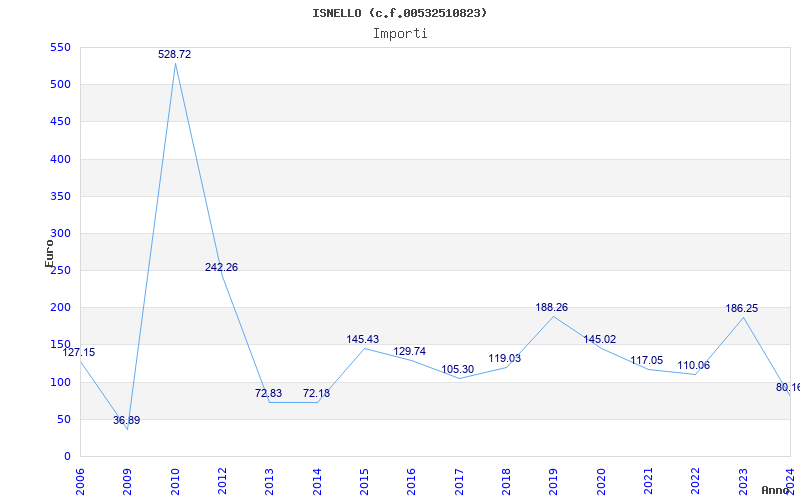
Task: Click the data label 127.15
Action: click(x=79, y=353)
